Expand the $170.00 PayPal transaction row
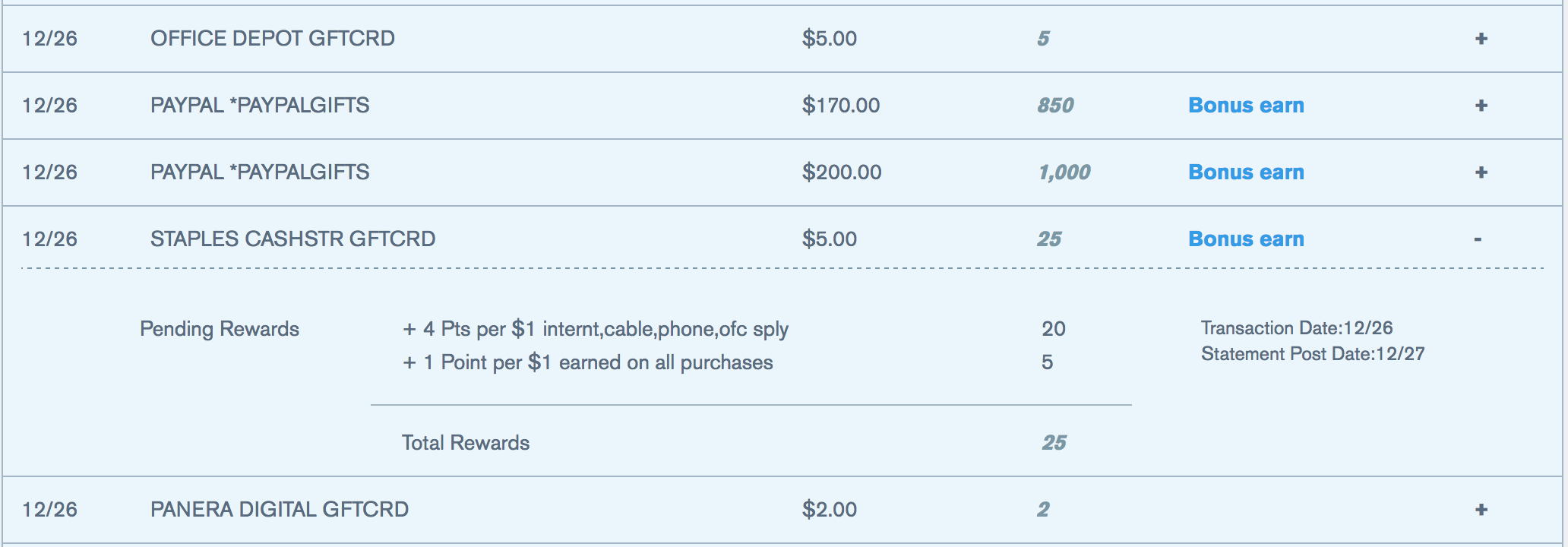Image resolution: width=1568 pixels, height=547 pixels. pyautogui.click(x=1481, y=106)
